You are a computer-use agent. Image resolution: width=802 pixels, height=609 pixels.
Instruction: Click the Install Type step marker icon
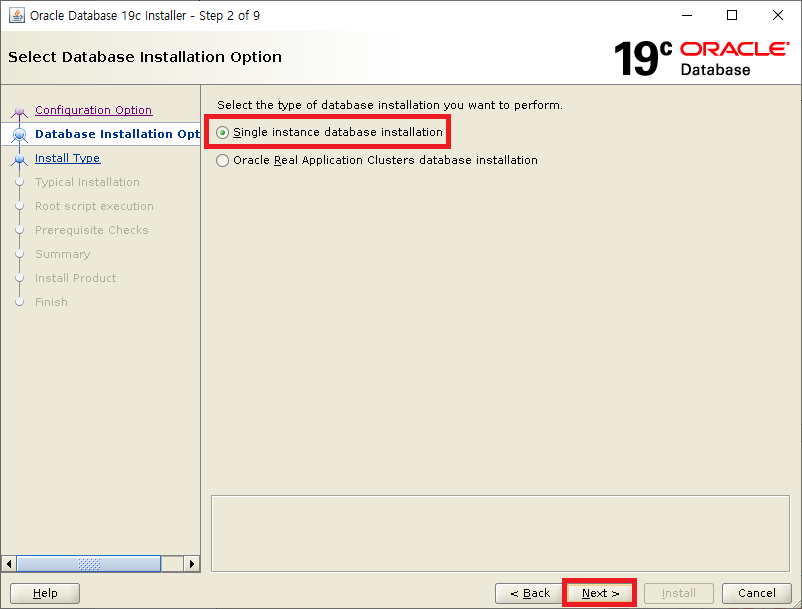(x=19, y=160)
